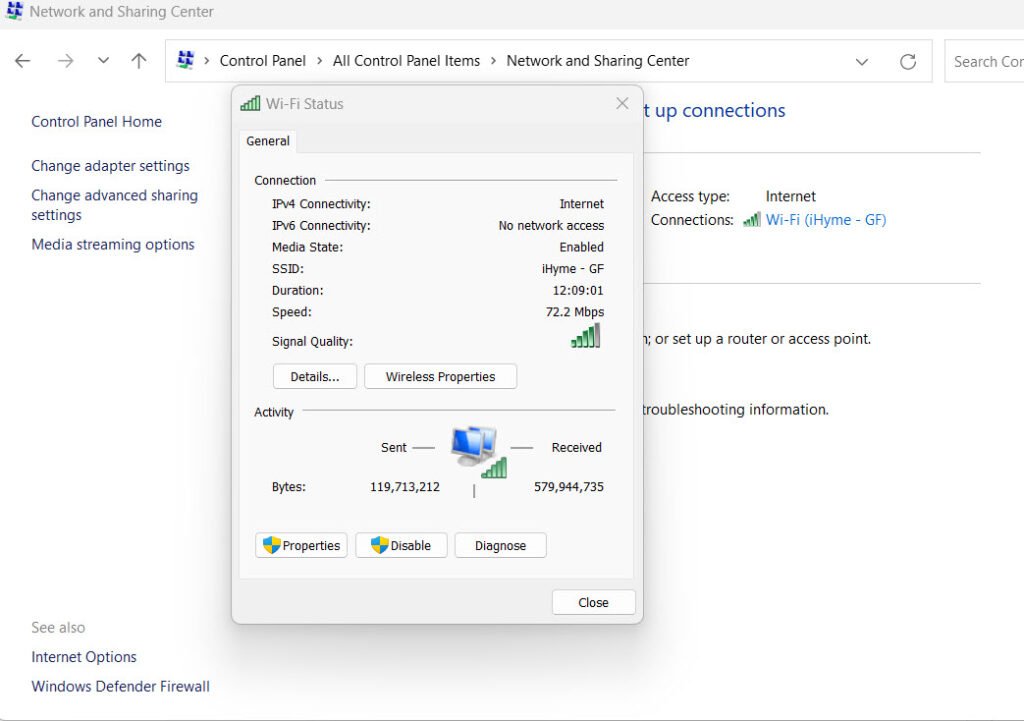Open Windows Defender Firewall settings
Screen dimensions: 1024x721
[120, 686]
